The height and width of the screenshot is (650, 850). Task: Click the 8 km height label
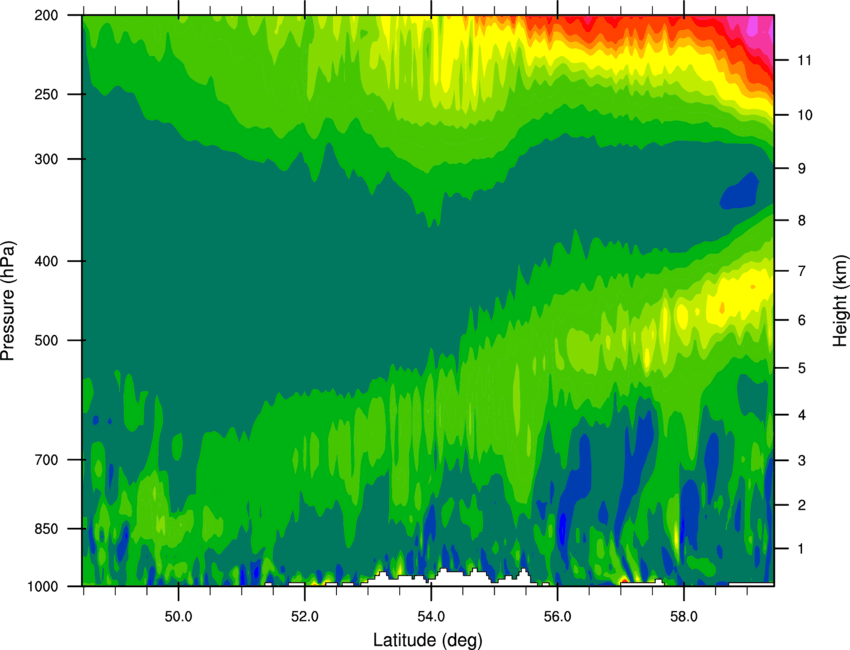[x=802, y=220]
